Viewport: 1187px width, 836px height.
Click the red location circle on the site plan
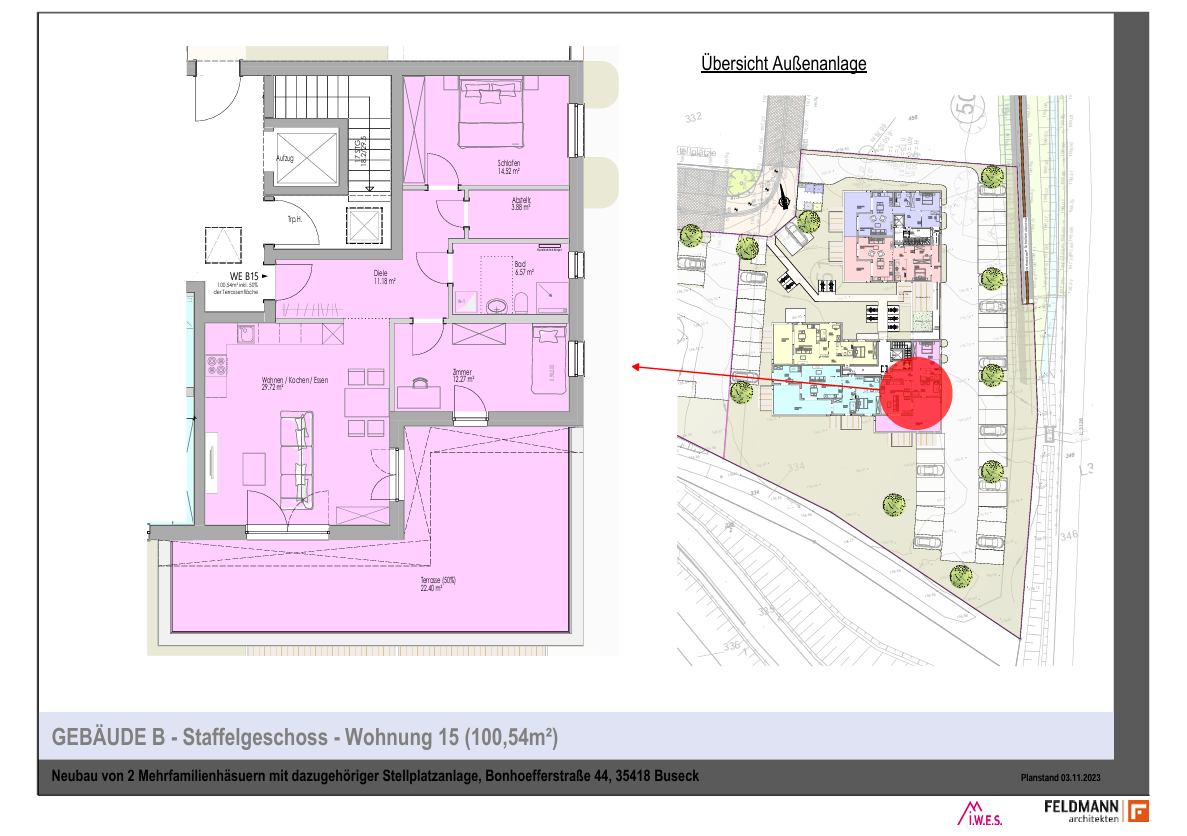click(x=916, y=394)
